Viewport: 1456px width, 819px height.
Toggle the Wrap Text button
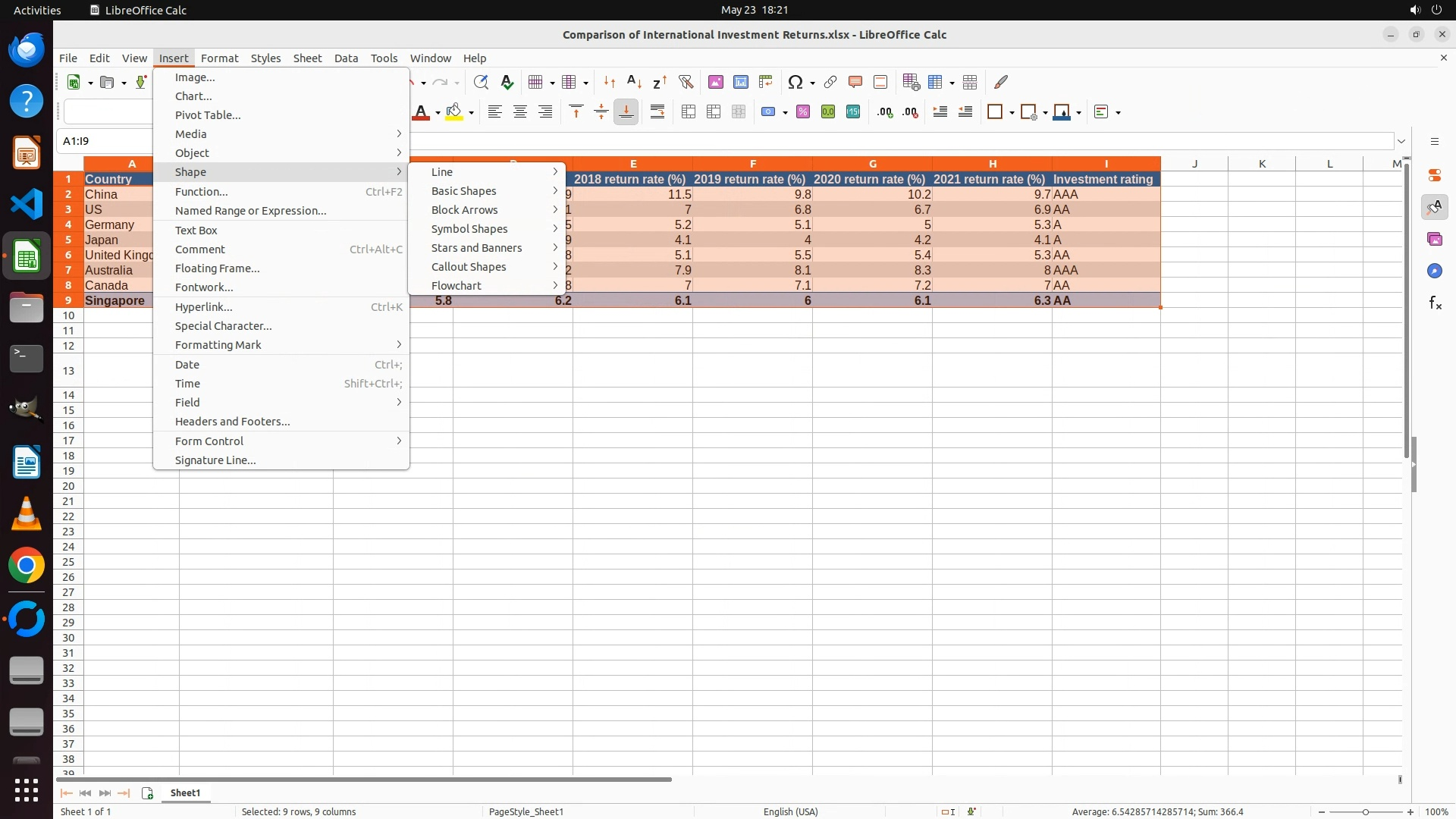(657, 112)
